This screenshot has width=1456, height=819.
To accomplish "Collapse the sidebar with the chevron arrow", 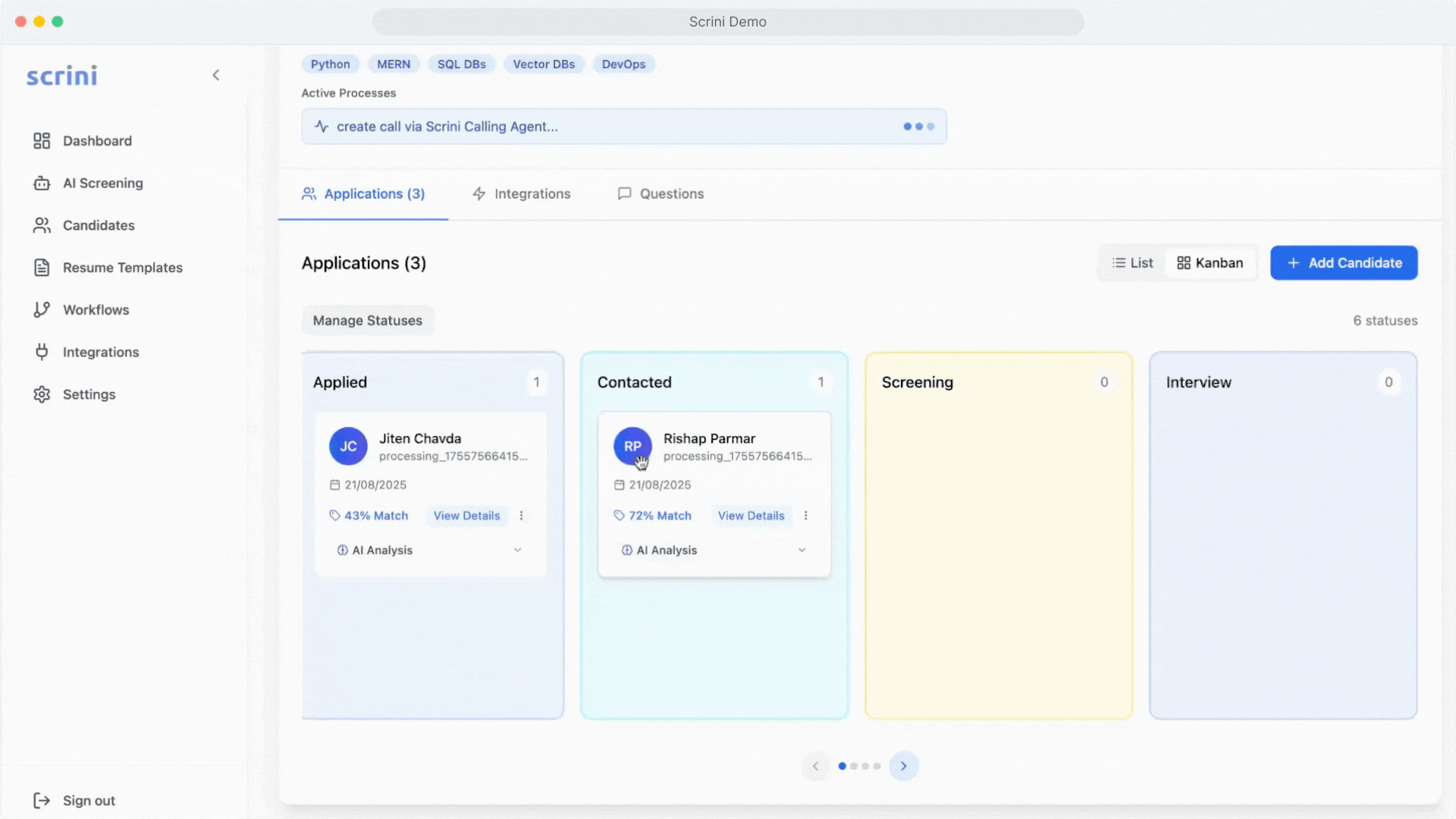I will tap(215, 75).
